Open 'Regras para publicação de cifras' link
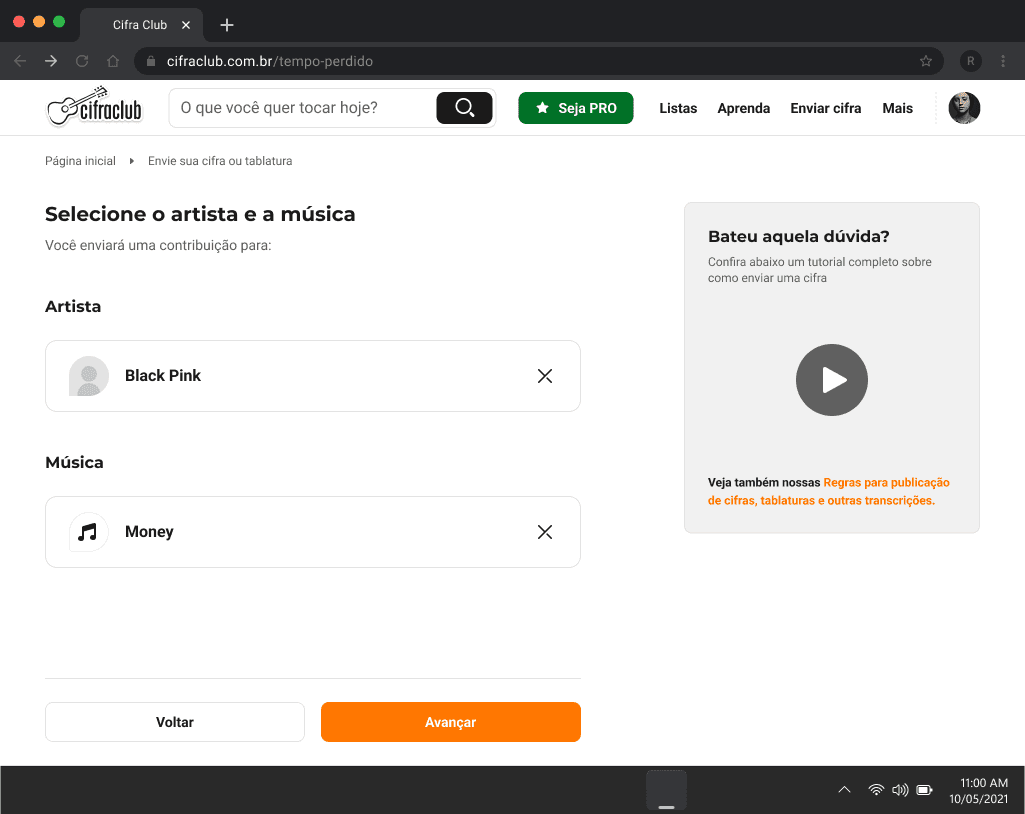This screenshot has width=1025, height=814. pos(828,492)
